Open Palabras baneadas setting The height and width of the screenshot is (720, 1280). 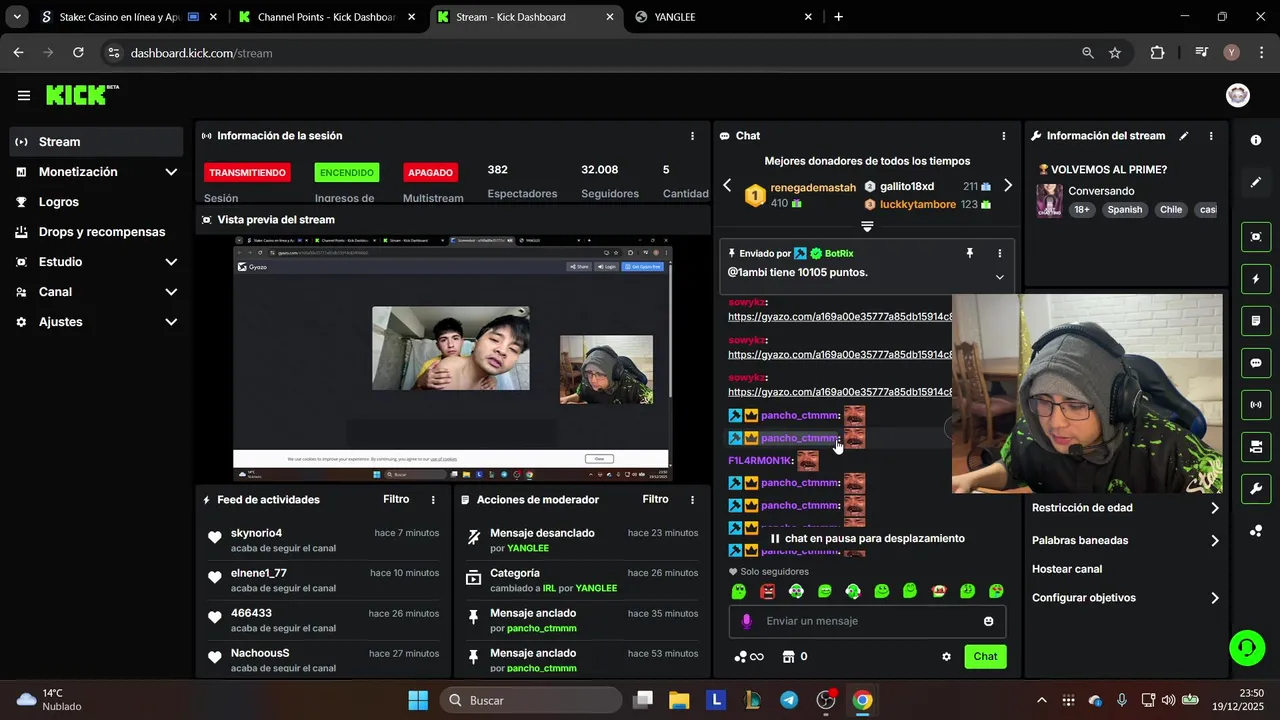(x=1126, y=540)
